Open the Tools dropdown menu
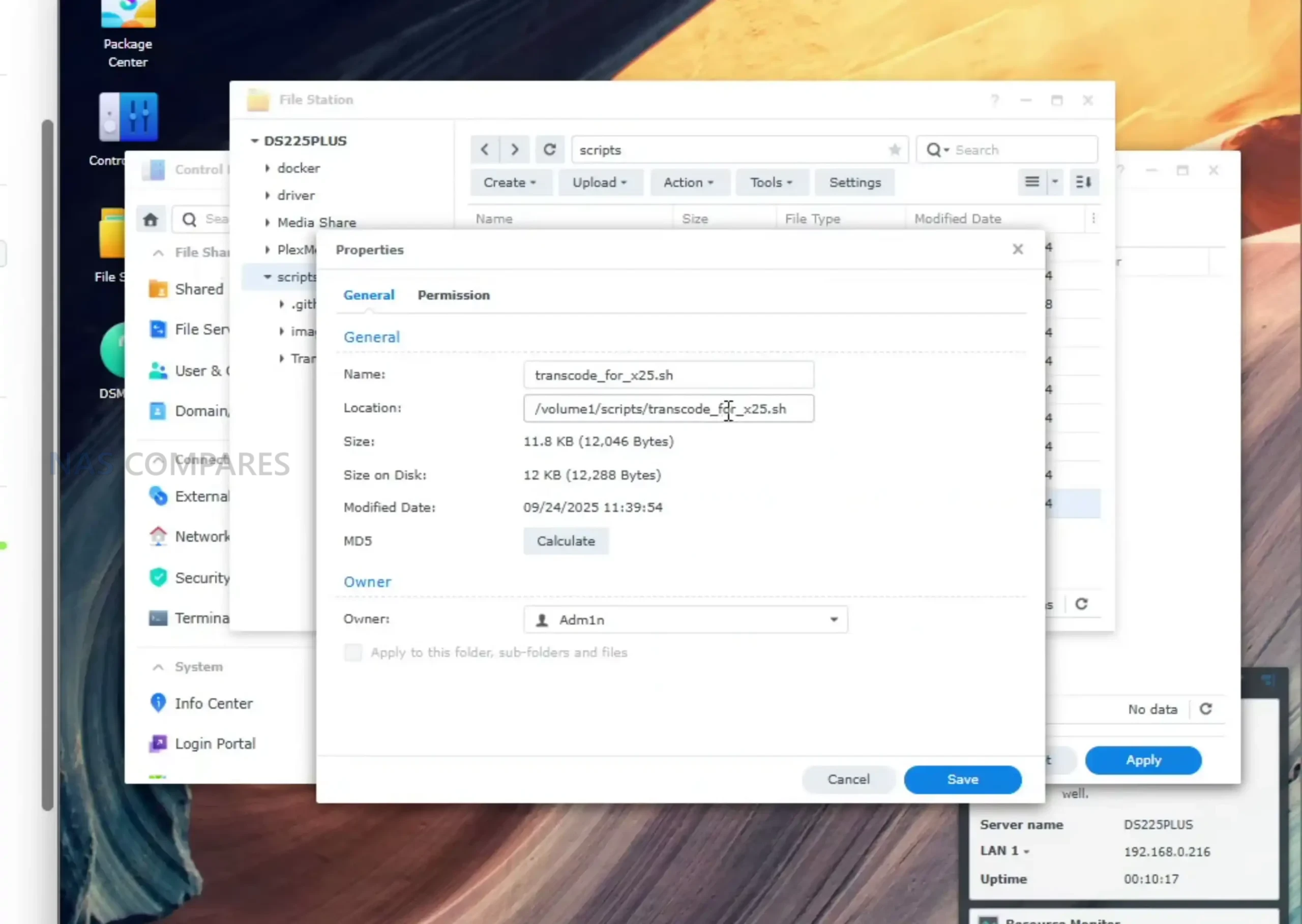The width and height of the screenshot is (1302, 924). tap(771, 182)
